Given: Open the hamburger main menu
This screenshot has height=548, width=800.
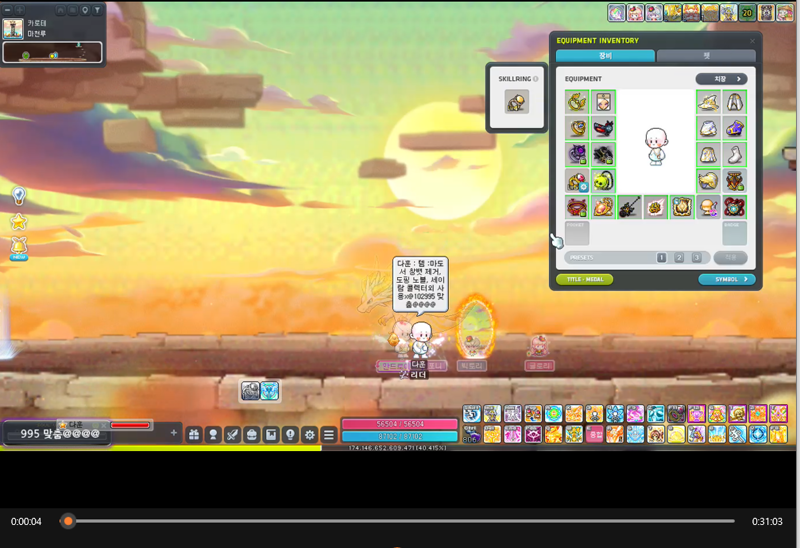Looking at the screenshot, I should 329,434.
